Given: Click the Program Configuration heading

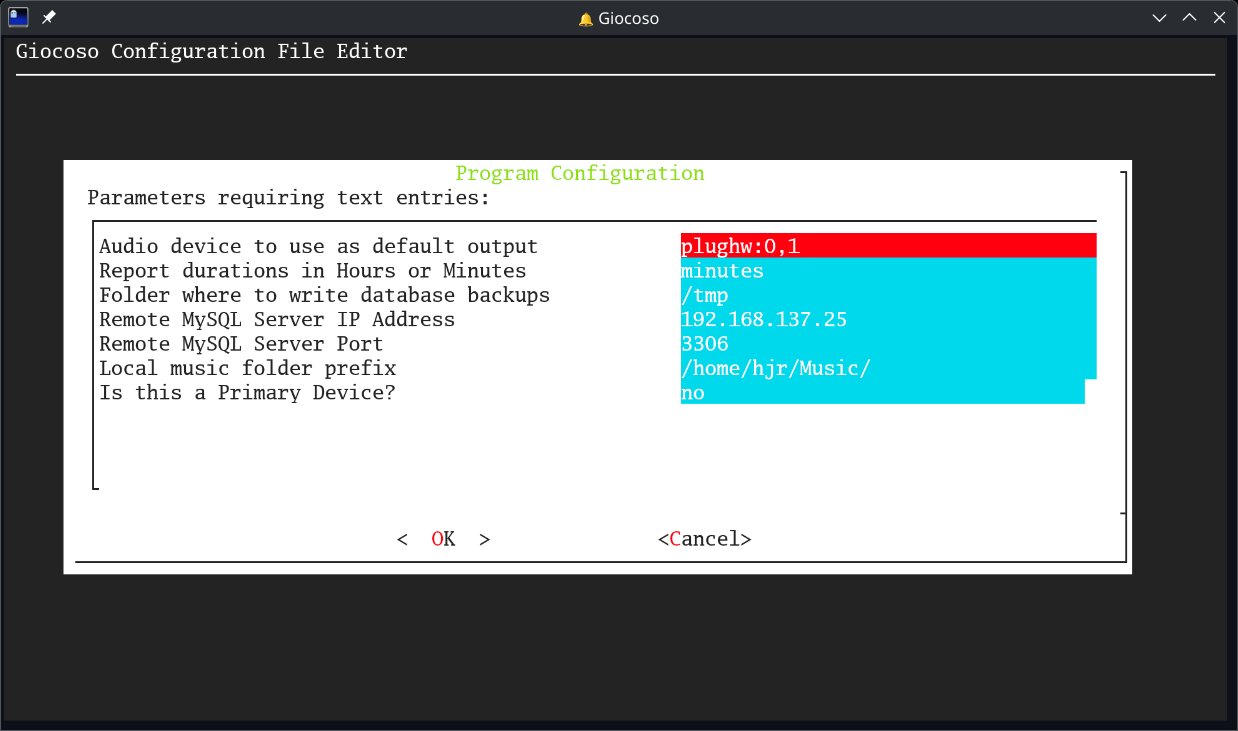Looking at the screenshot, I should pyautogui.click(x=580, y=173).
